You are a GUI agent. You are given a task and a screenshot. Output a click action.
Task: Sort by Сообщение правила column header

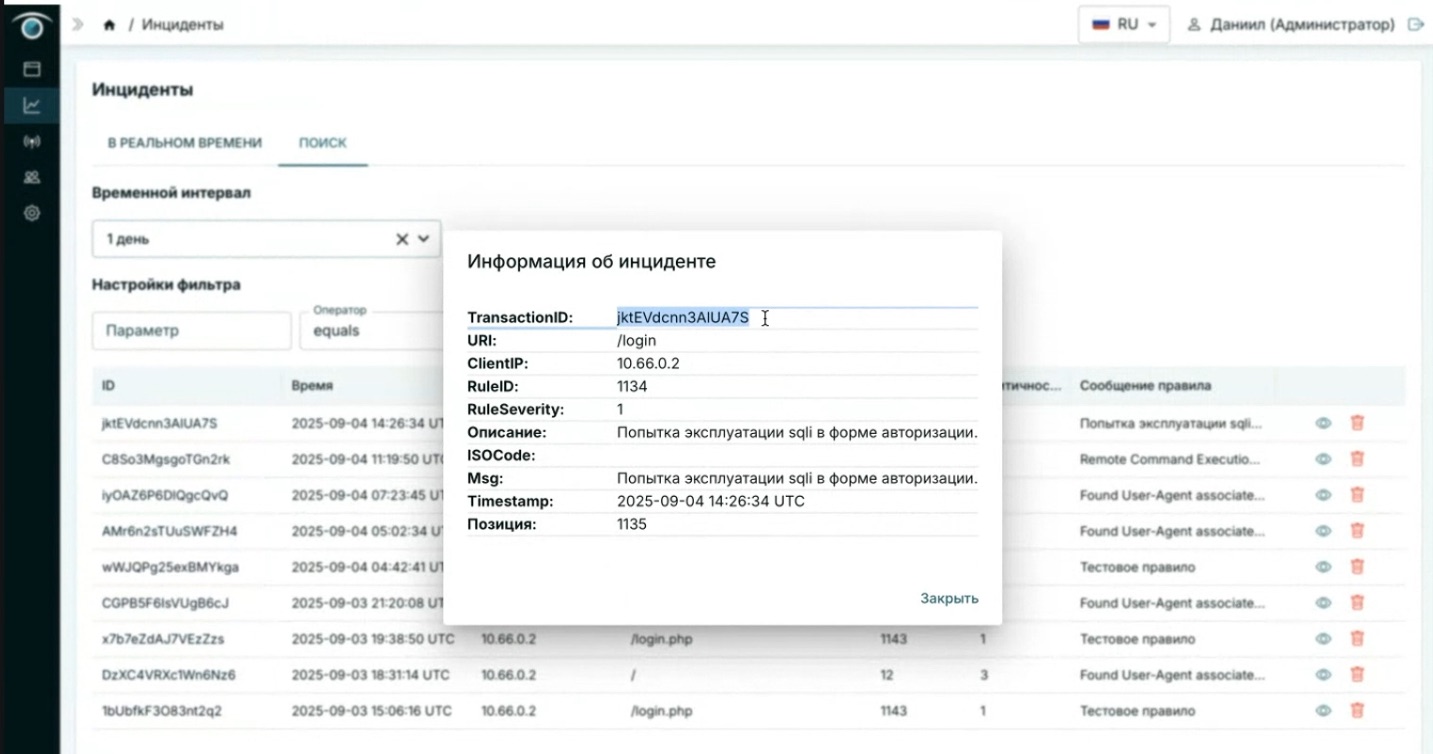coord(1146,385)
